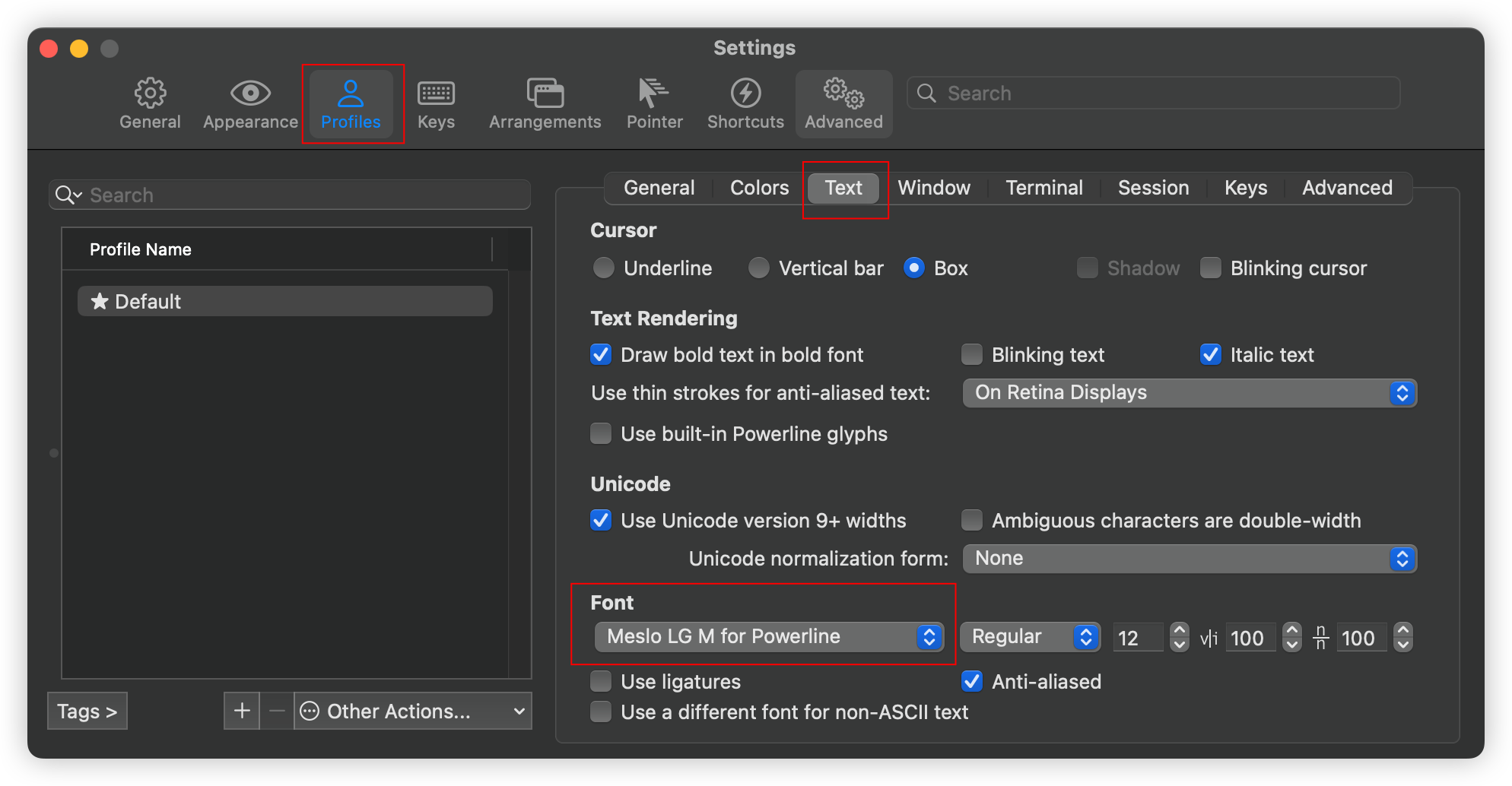The image size is (1512, 786).
Task: Expand the Tags panel
Action: [87, 711]
